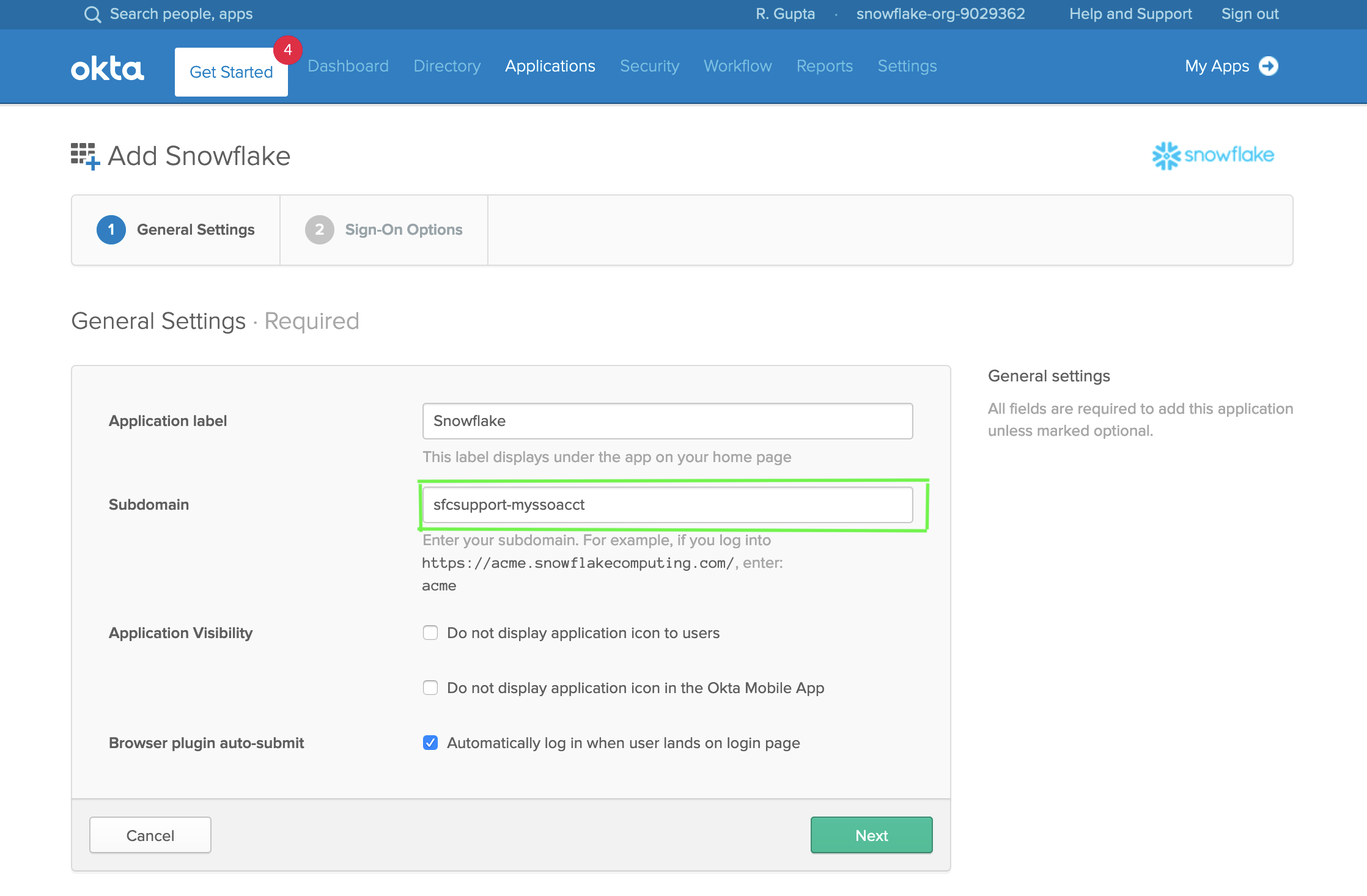Select step 2 Sign-On Options circle

click(319, 230)
